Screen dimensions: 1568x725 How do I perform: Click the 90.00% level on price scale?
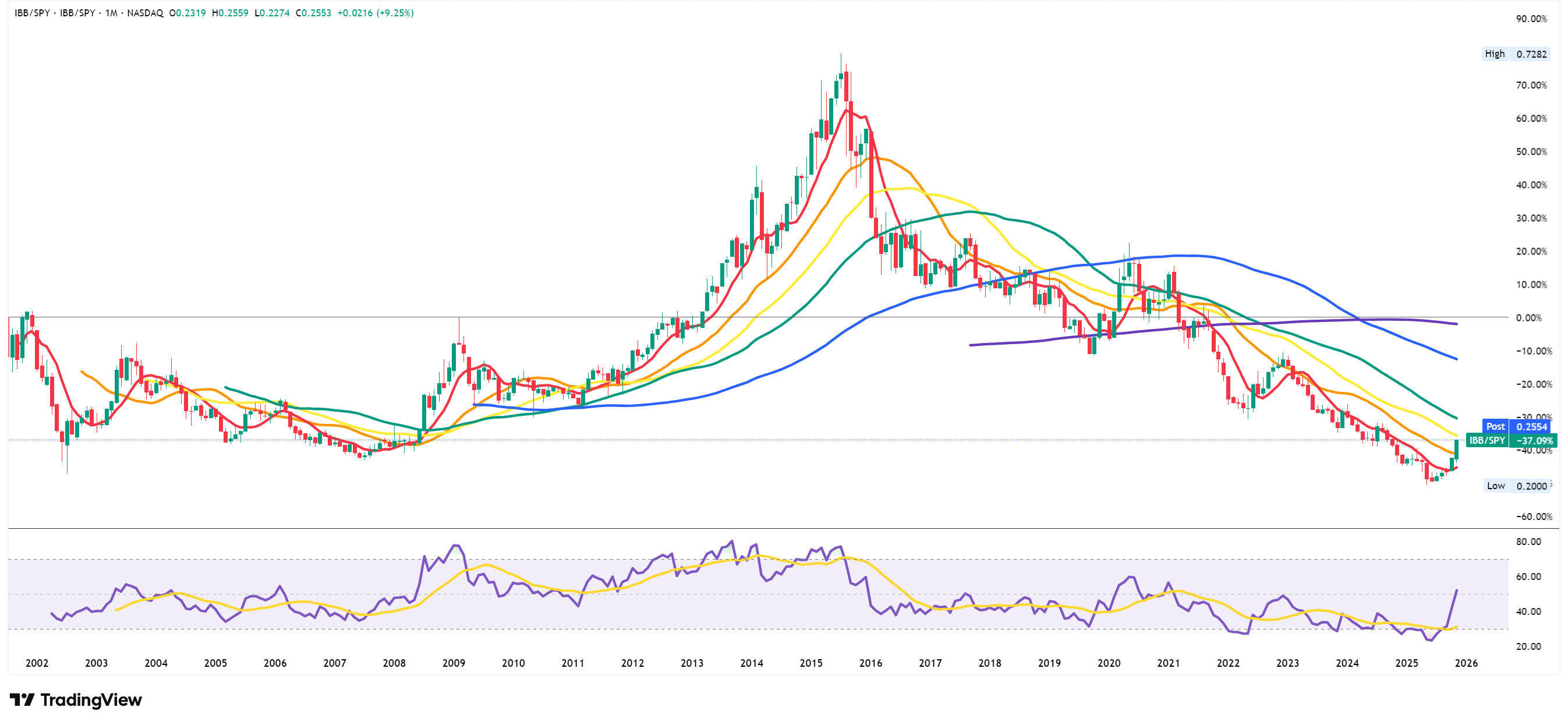tap(1531, 19)
